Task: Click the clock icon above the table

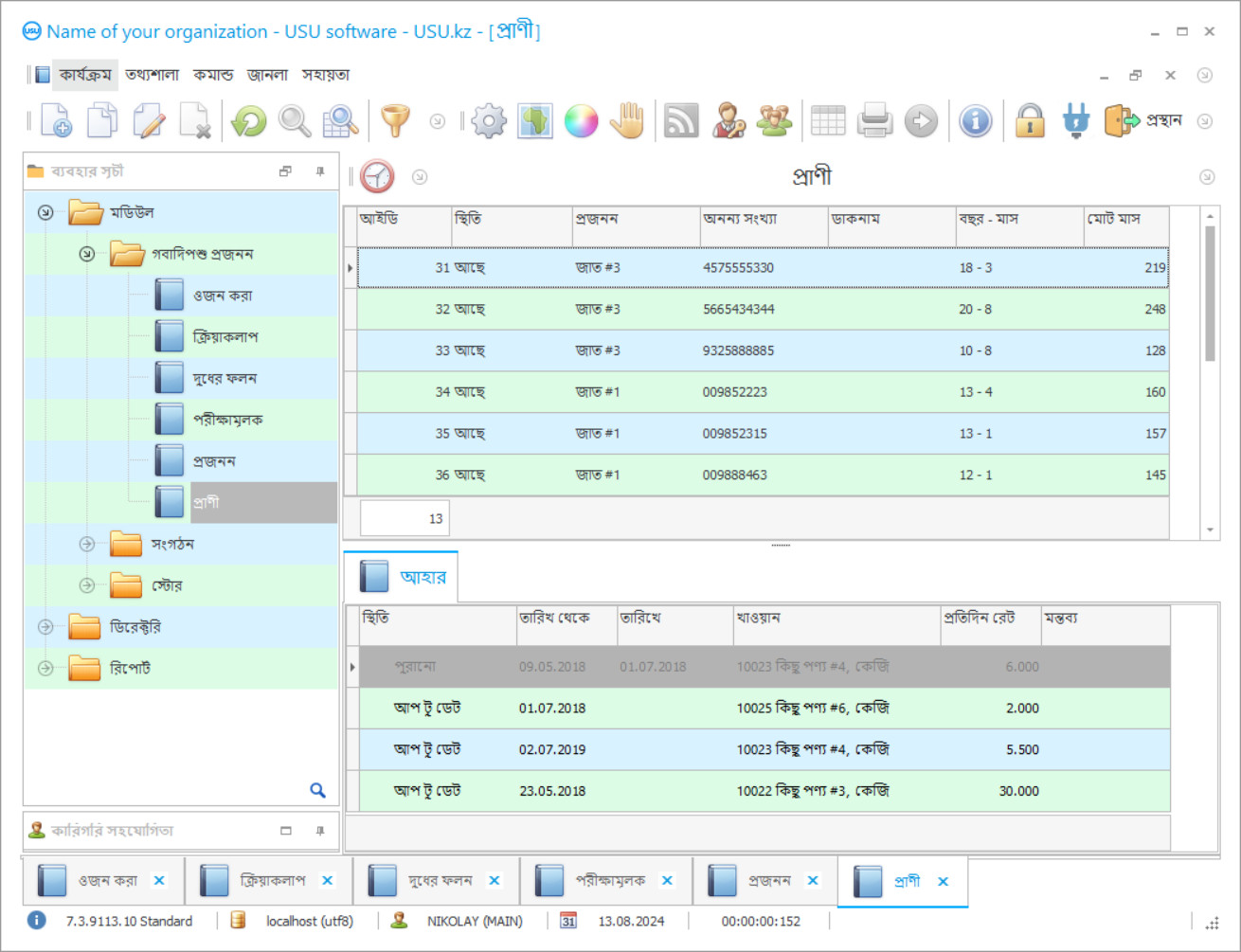Action: coord(377,177)
